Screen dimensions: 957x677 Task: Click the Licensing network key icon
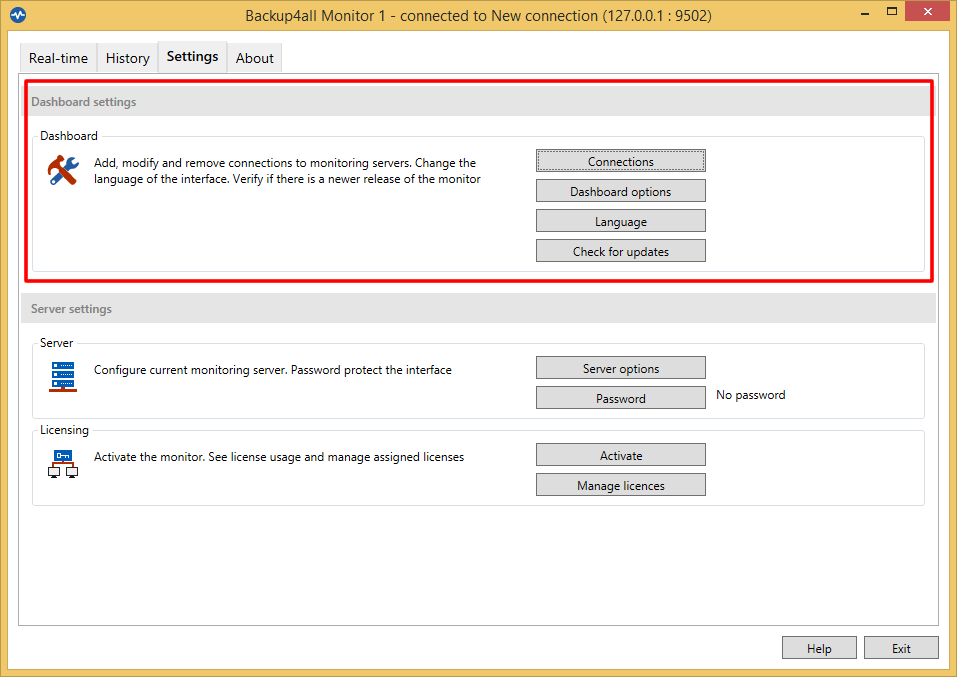63,463
